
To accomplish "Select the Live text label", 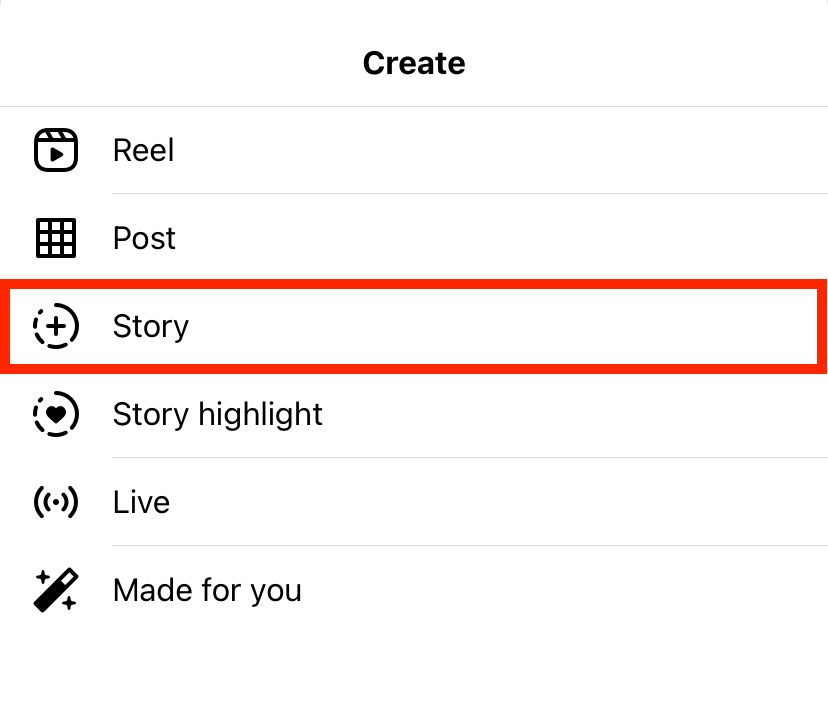I will coord(142,502).
